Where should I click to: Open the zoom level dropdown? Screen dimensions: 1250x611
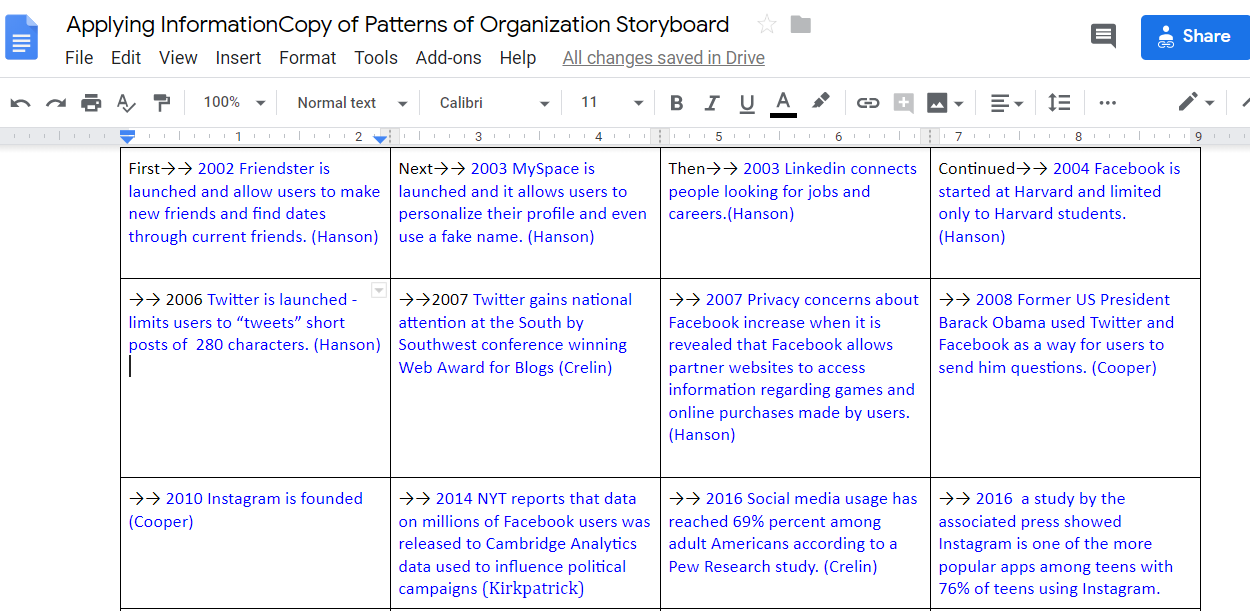coord(234,102)
